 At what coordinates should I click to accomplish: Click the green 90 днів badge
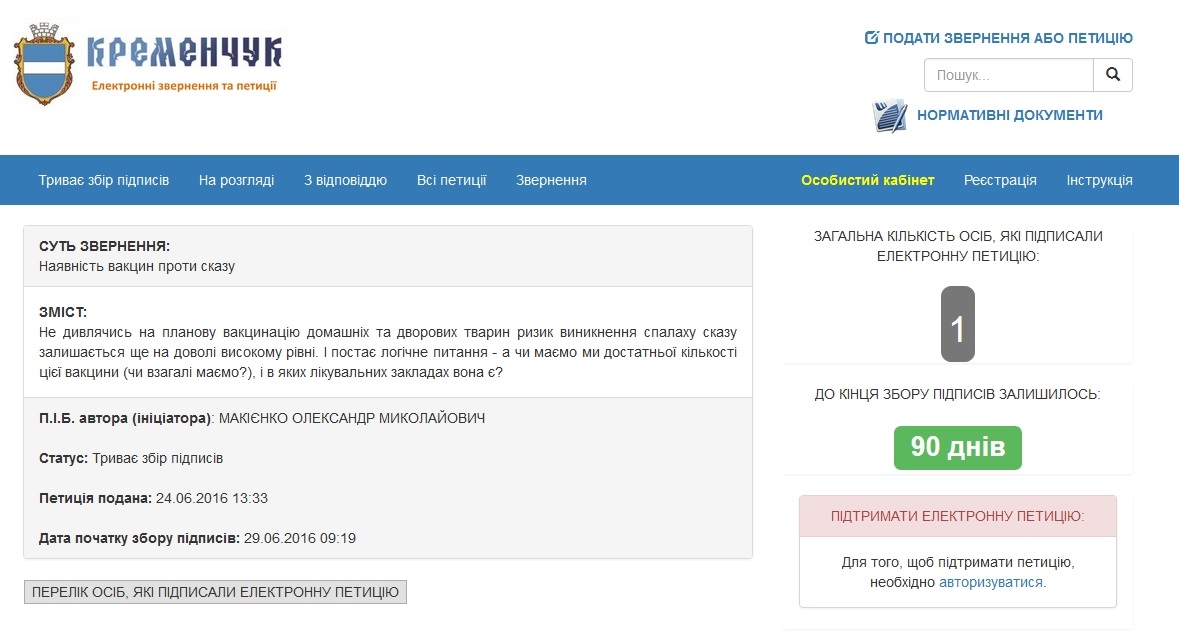pyautogui.click(x=957, y=447)
